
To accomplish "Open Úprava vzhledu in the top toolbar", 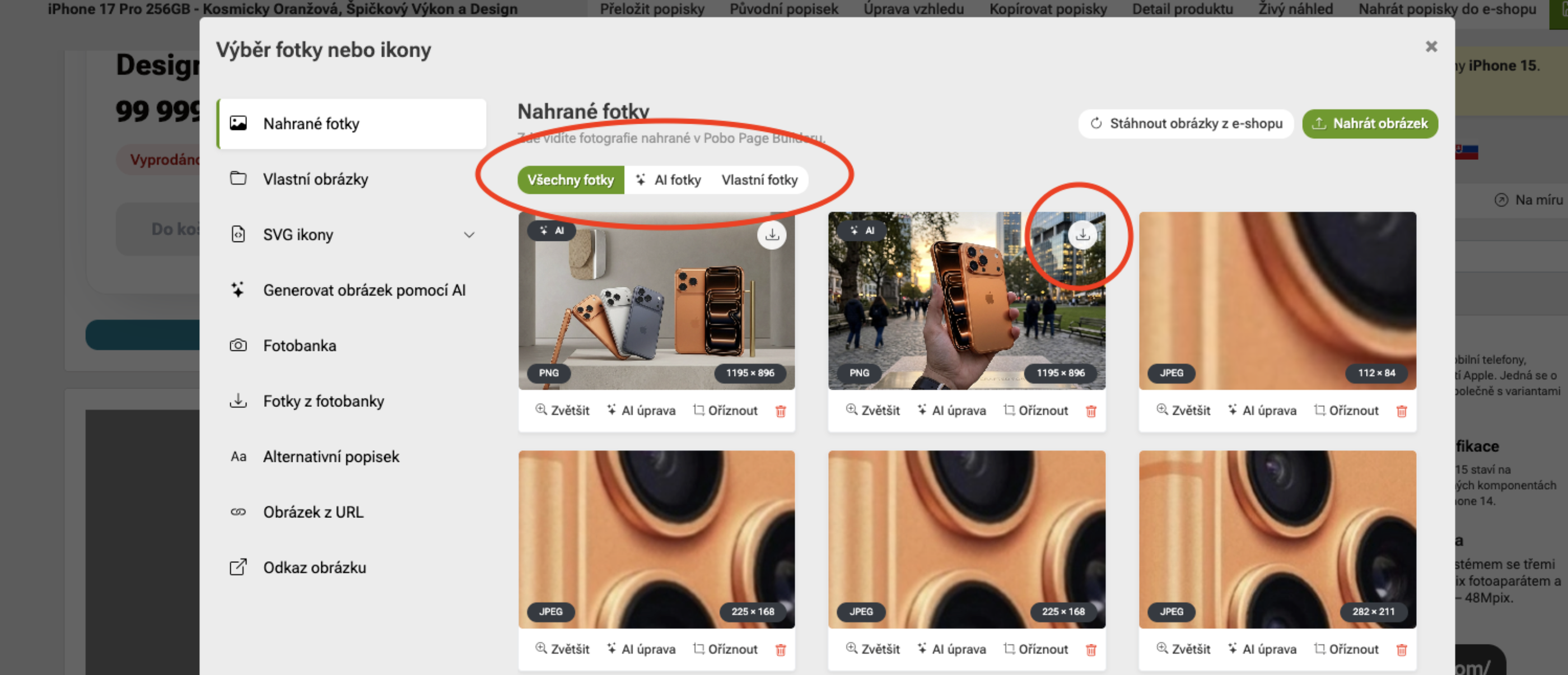I will [x=914, y=8].
